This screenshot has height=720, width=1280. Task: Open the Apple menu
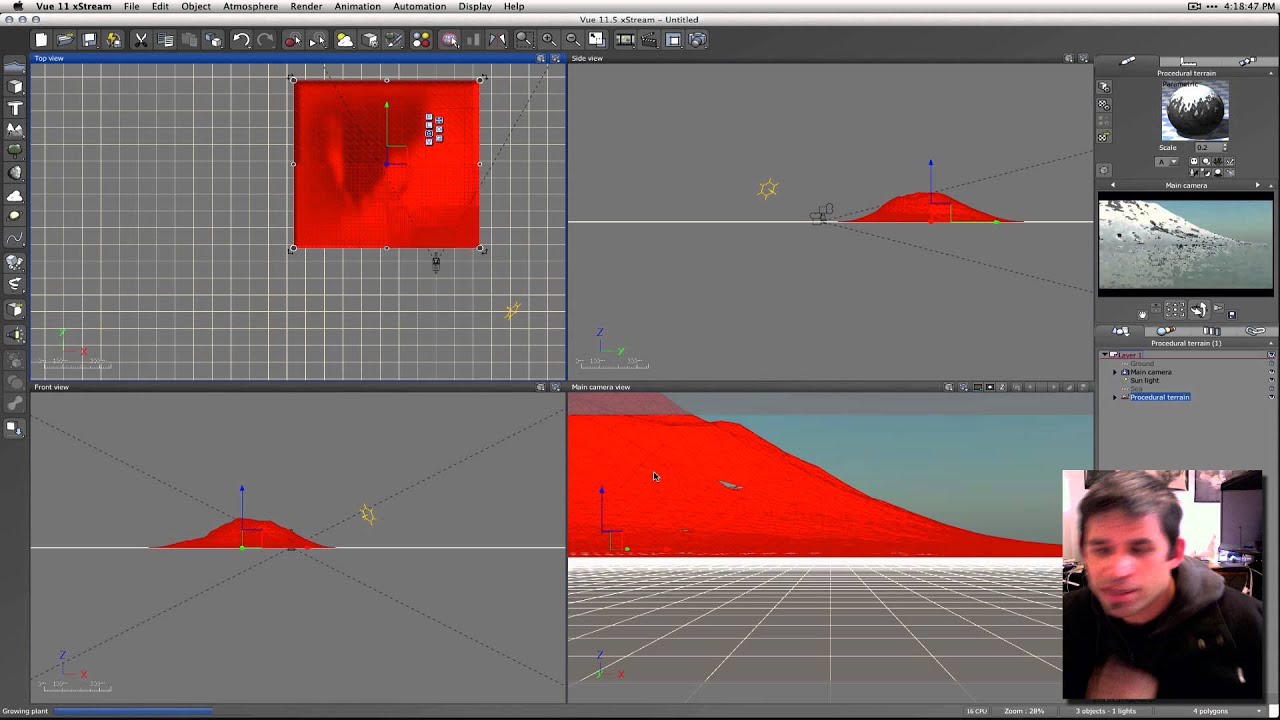tap(17, 7)
